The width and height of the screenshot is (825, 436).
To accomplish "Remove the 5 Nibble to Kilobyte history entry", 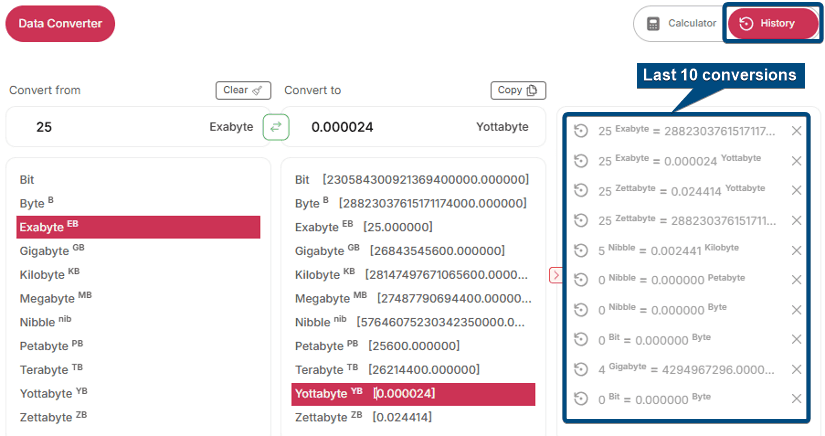I will click(x=796, y=250).
